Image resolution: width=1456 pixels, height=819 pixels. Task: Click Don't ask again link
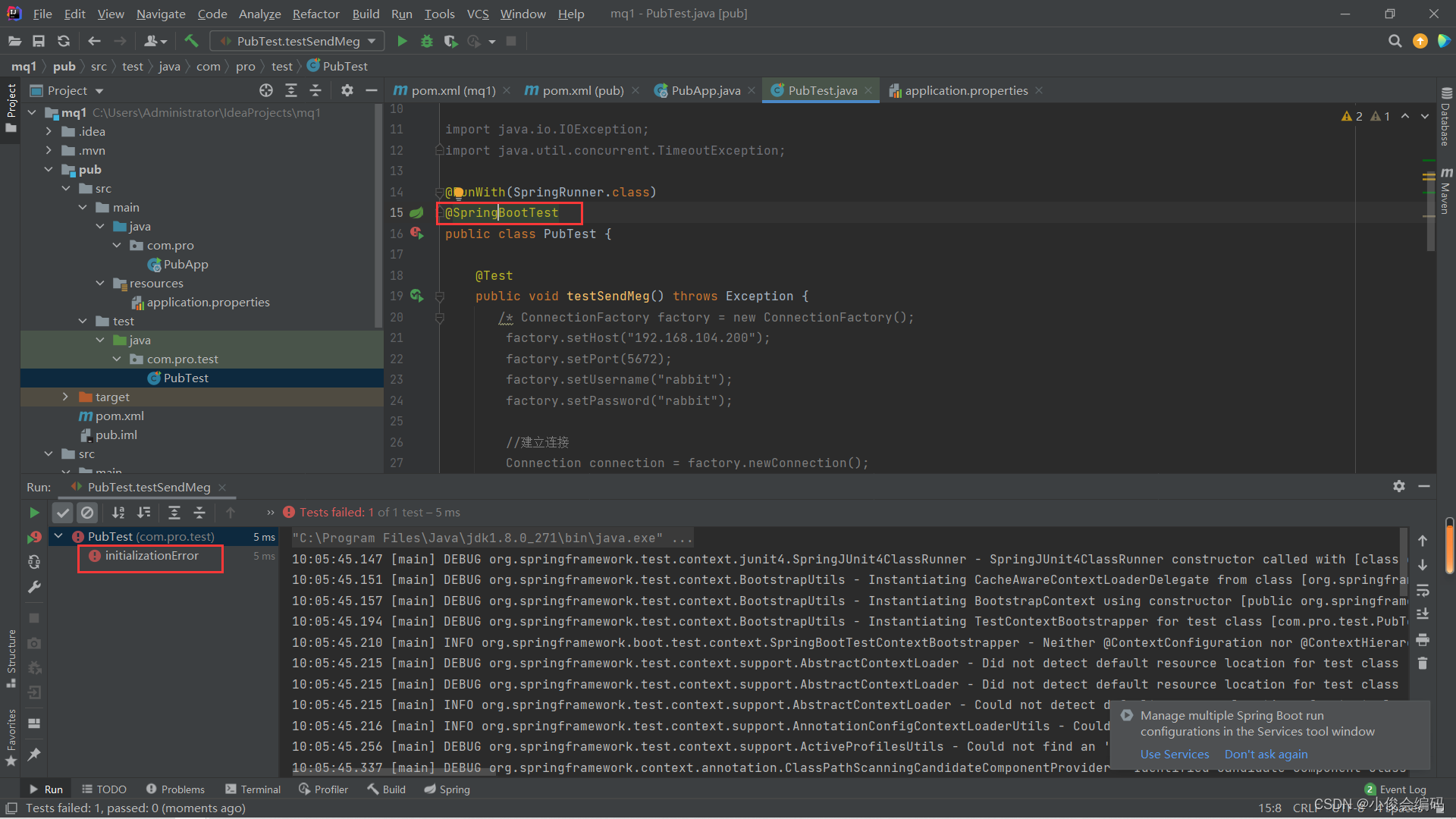(x=1266, y=754)
